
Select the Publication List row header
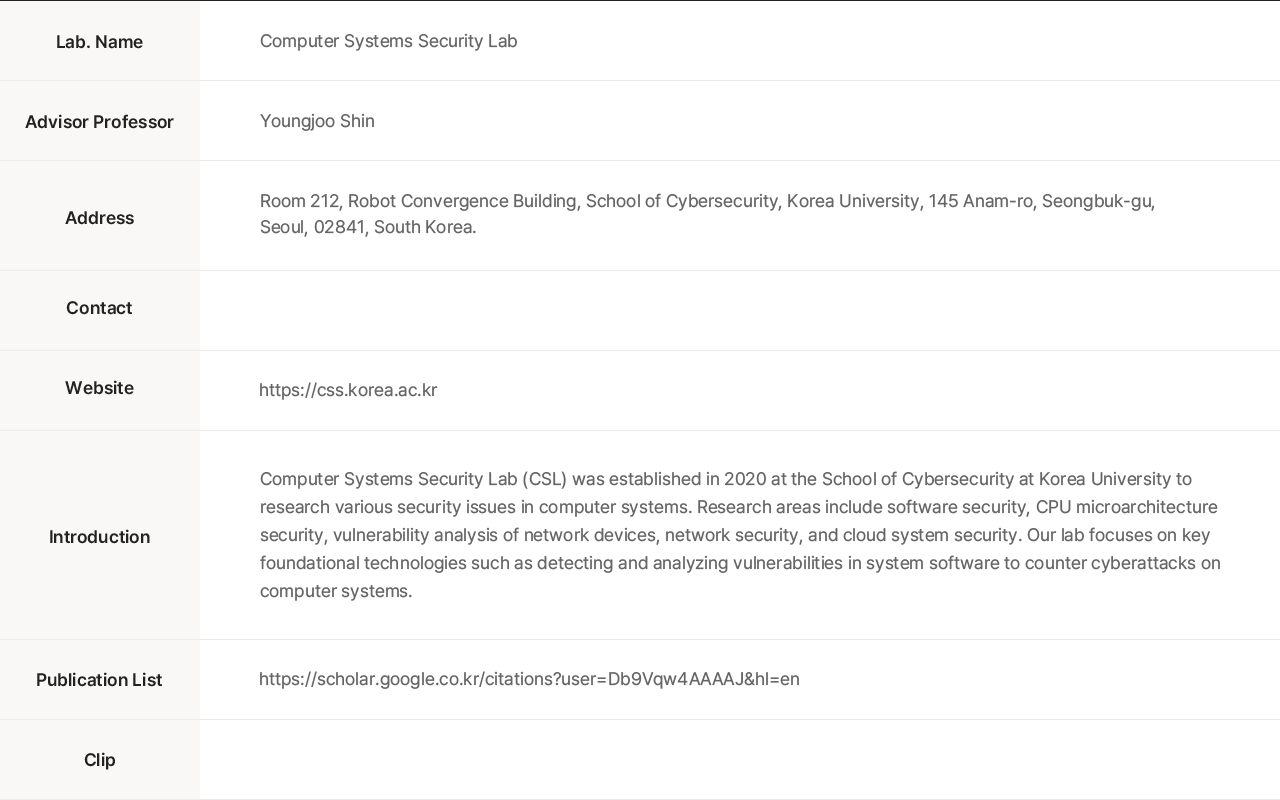pos(99,680)
